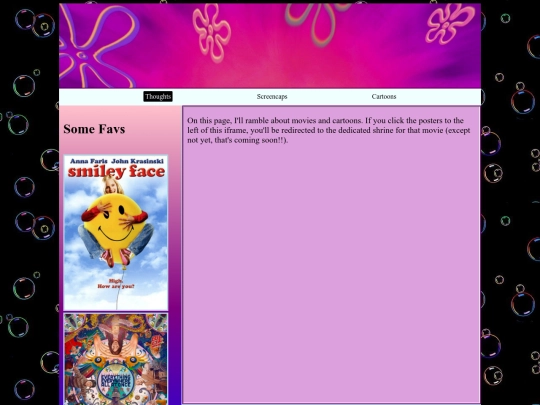Open the Thoughts navigation tab
Screen dimensions: 540x405
pos(158,97)
